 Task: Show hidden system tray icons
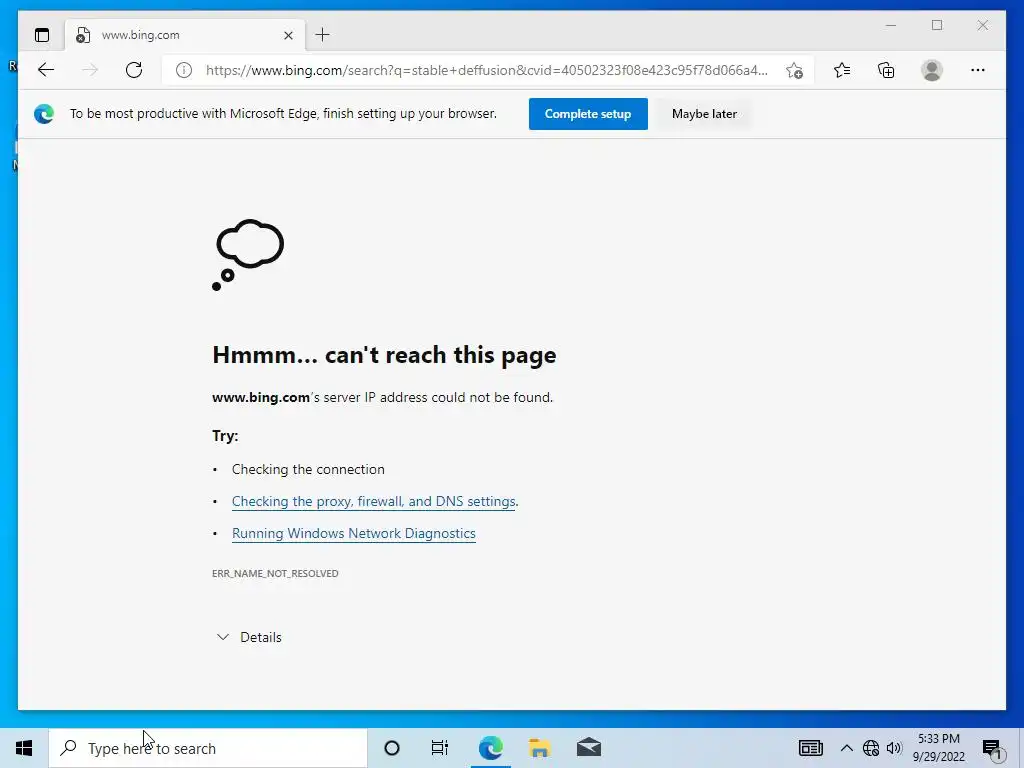tap(846, 748)
